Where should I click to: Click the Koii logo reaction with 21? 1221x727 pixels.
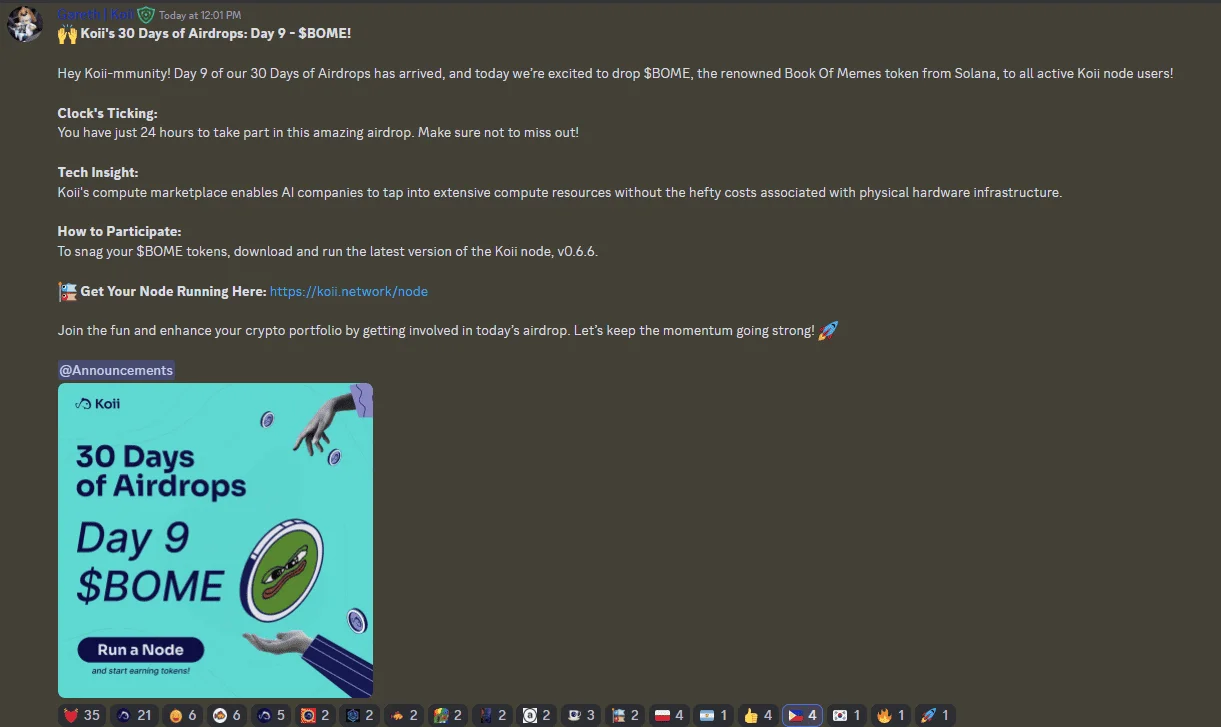(x=135, y=715)
